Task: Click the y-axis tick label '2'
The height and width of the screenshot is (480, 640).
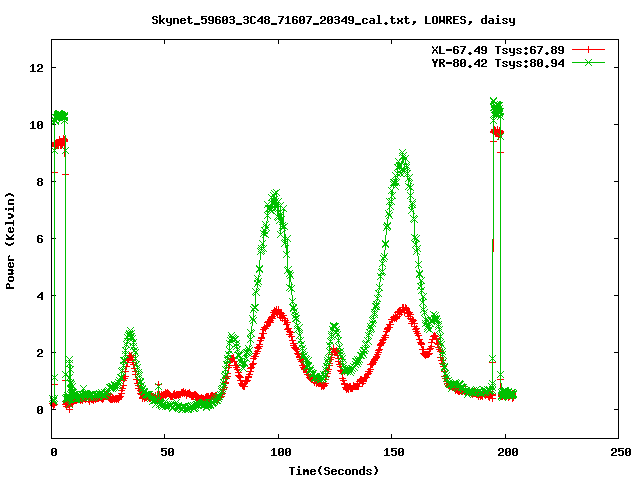Action: click(x=40, y=353)
